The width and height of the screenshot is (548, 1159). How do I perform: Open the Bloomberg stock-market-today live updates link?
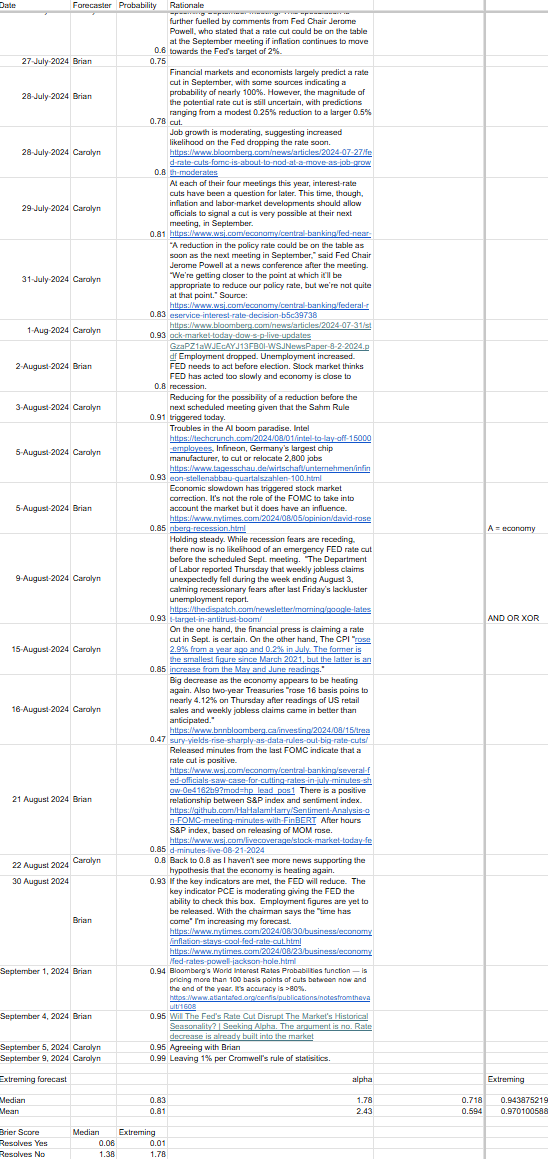[x=270, y=329]
